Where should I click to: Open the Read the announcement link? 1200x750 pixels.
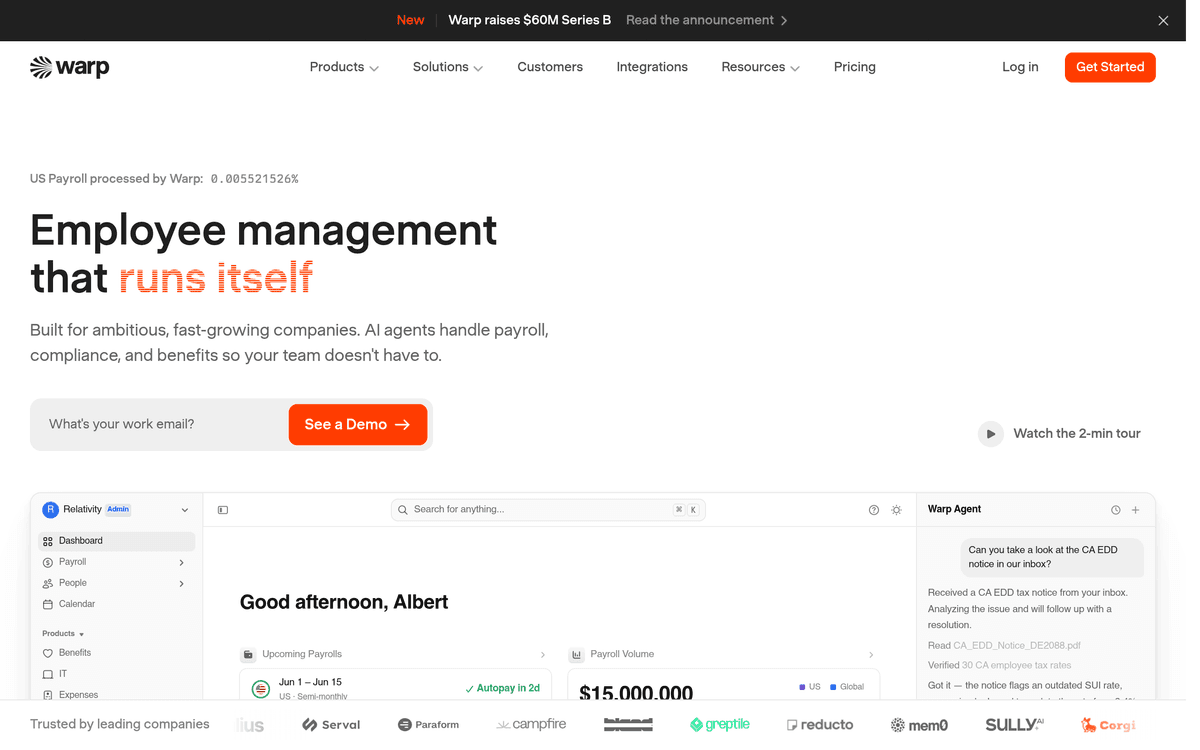point(706,20)
